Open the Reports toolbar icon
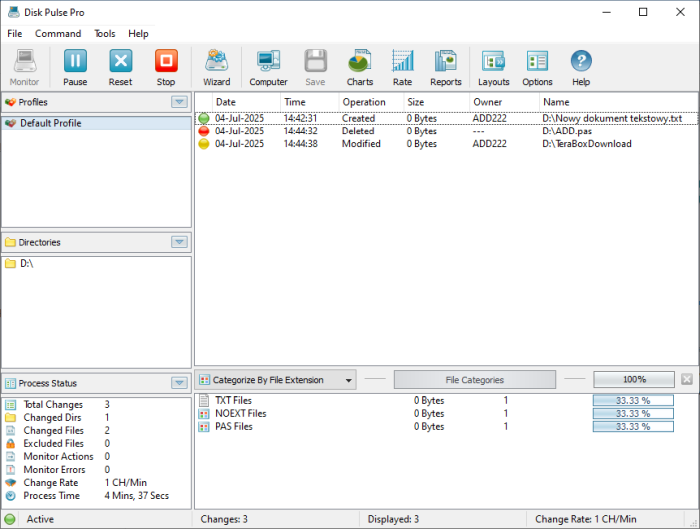The width and height of the screenshot is (700, 529). point(446,61)
